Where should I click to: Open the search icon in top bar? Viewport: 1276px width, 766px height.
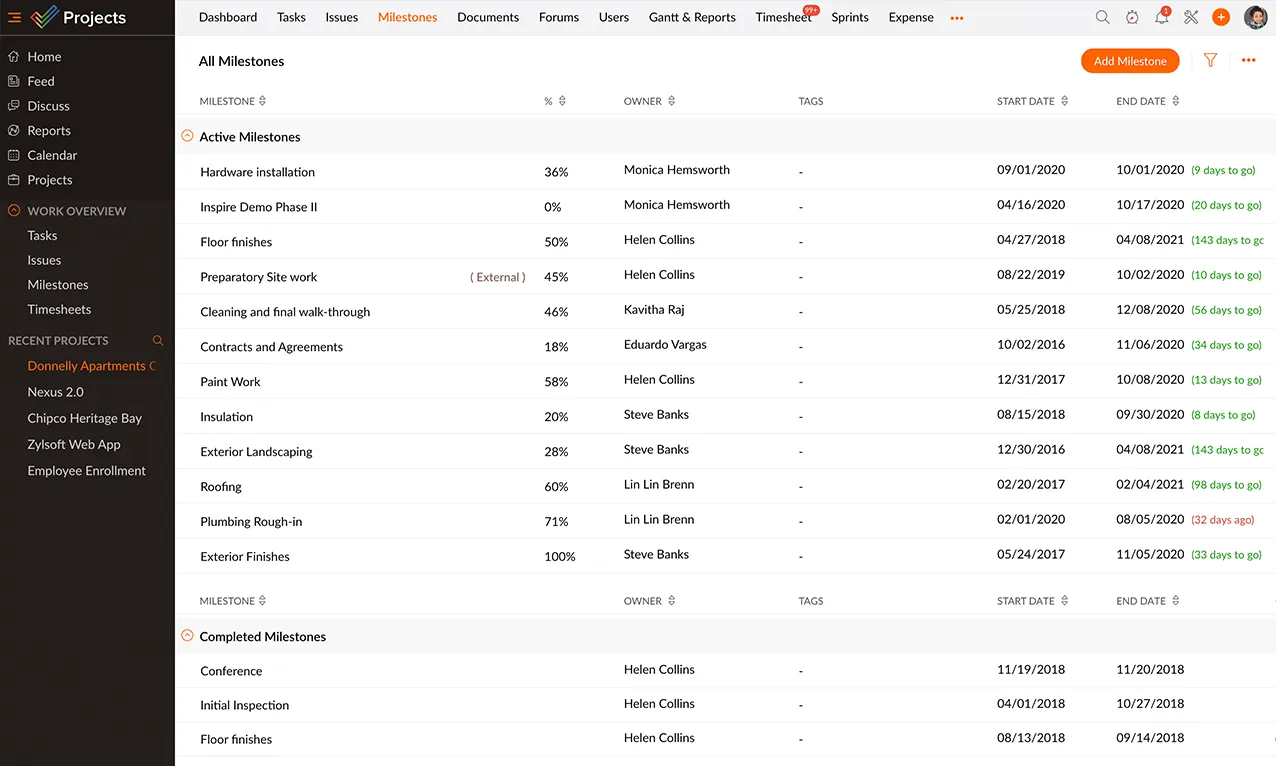point(1102,17)
